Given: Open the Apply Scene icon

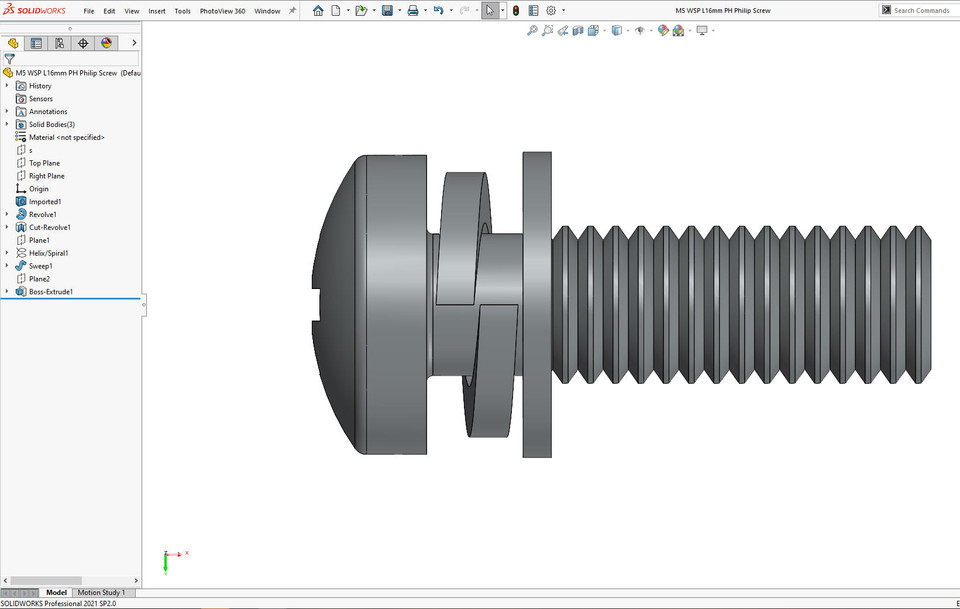Looking at the screenshot, I should [678, 30].
